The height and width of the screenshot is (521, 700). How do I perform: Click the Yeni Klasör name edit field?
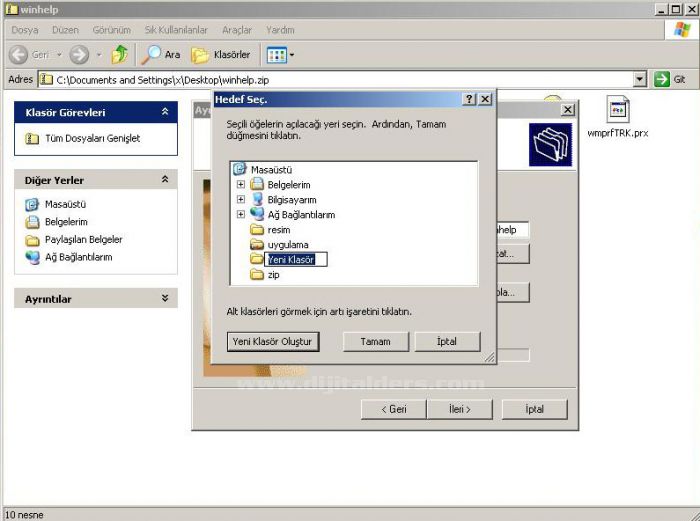(x=296, y=259)
